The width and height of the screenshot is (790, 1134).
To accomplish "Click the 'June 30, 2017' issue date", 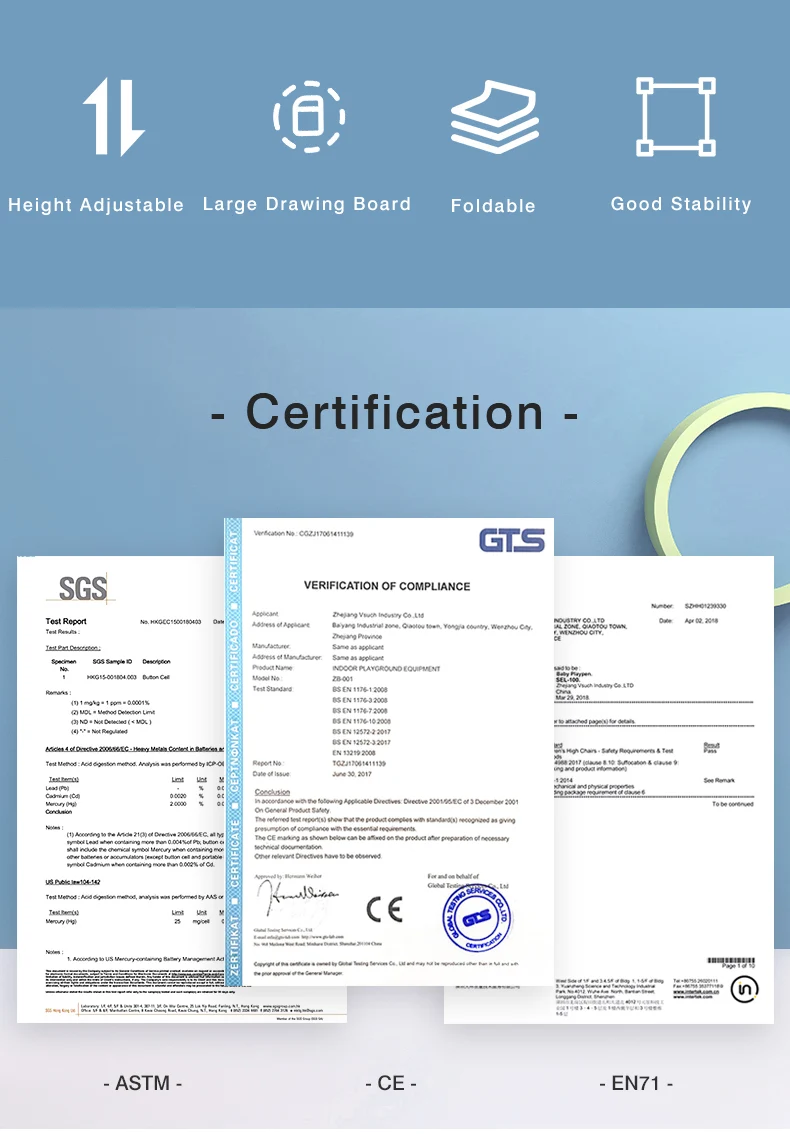I will (x=352, y=774).
